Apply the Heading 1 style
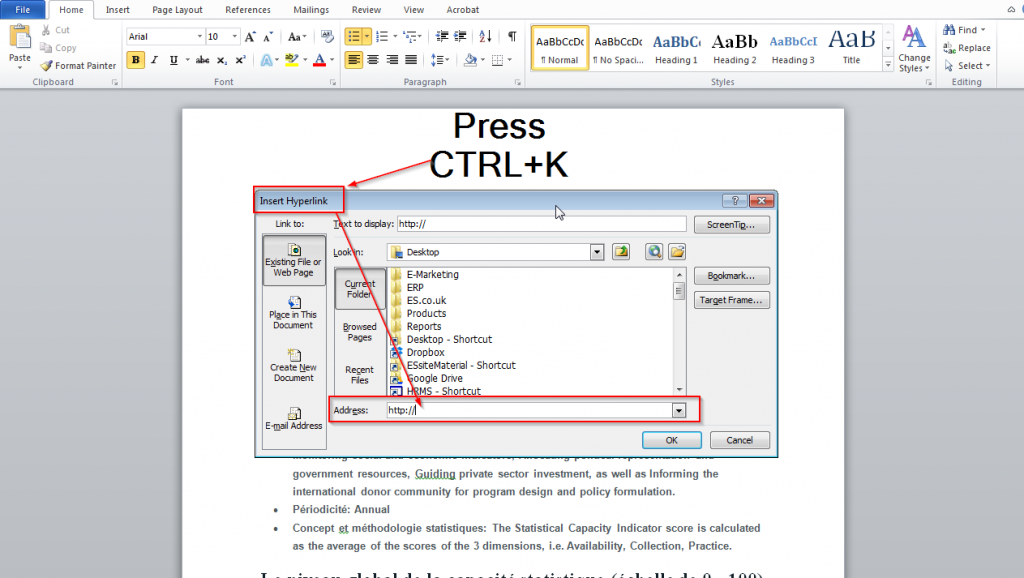This screenshot has width=1024, height=578. (x=677, y=48)
